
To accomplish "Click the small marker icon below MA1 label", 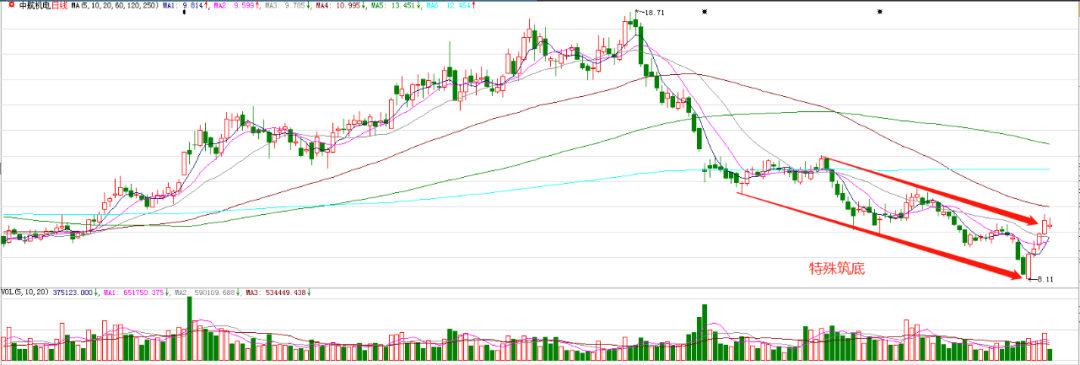I will [184, 12].
